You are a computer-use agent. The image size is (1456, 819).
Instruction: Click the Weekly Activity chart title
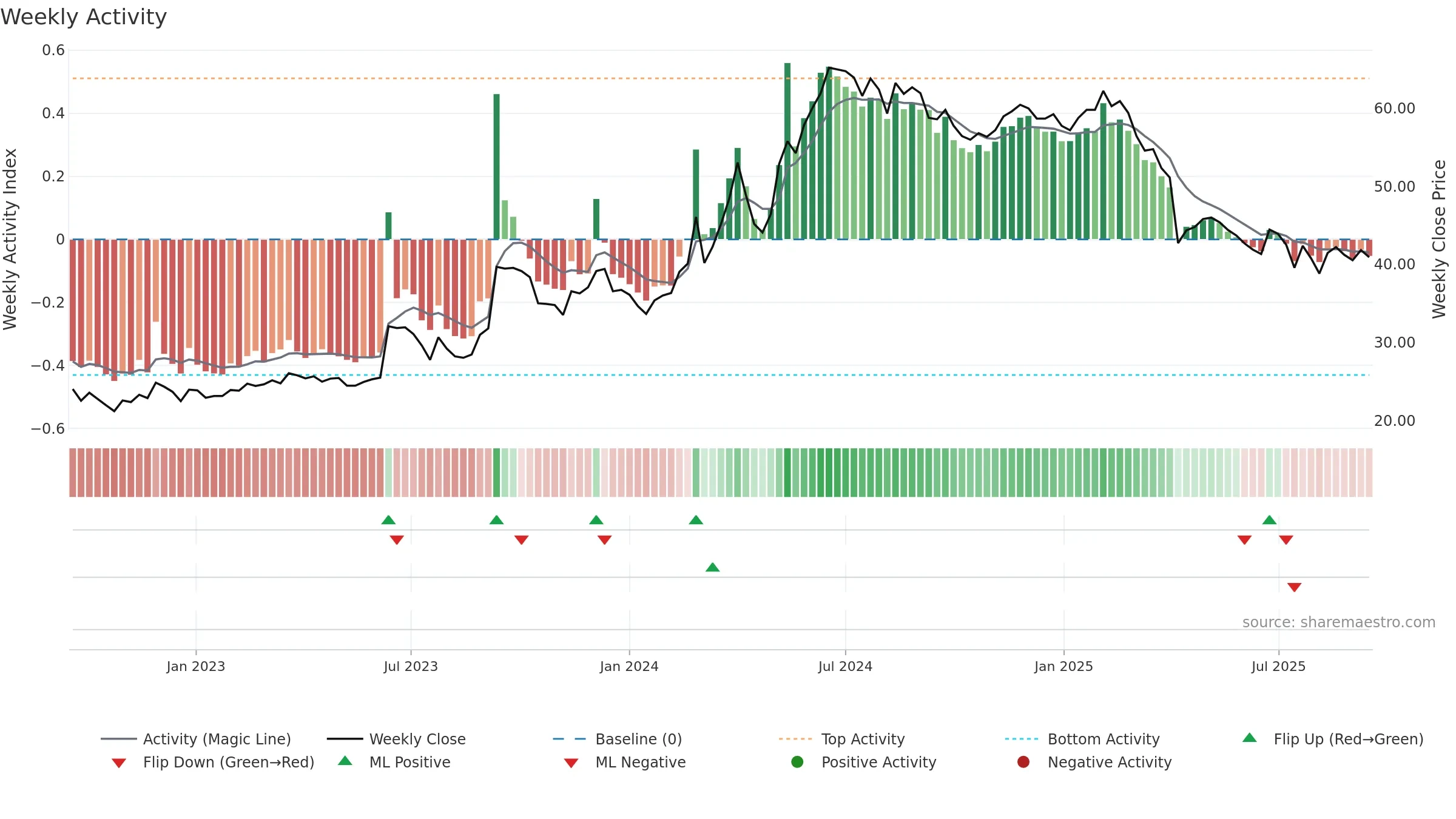click(84, 17)
